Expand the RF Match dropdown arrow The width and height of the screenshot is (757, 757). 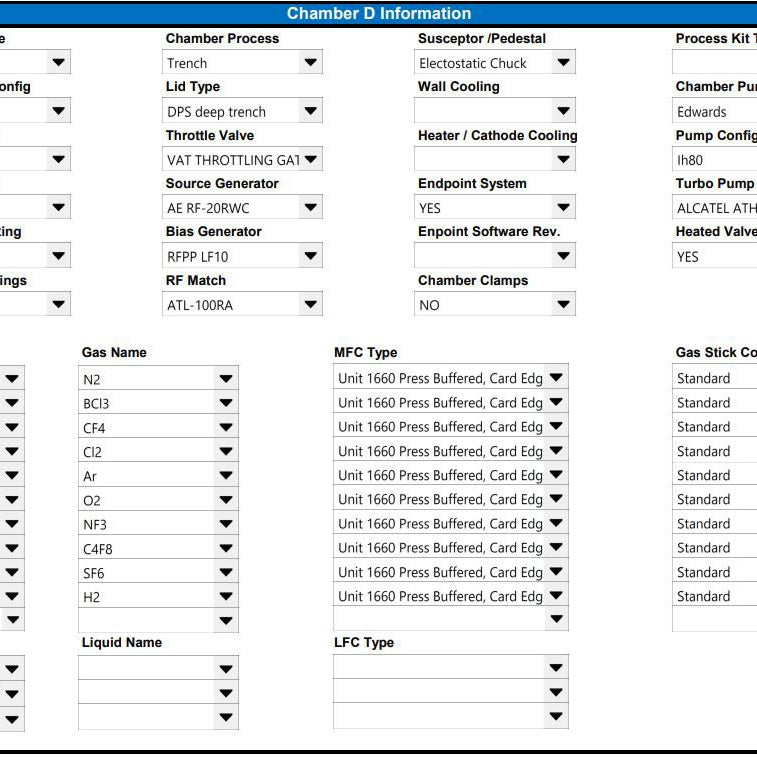coord(310,304)
